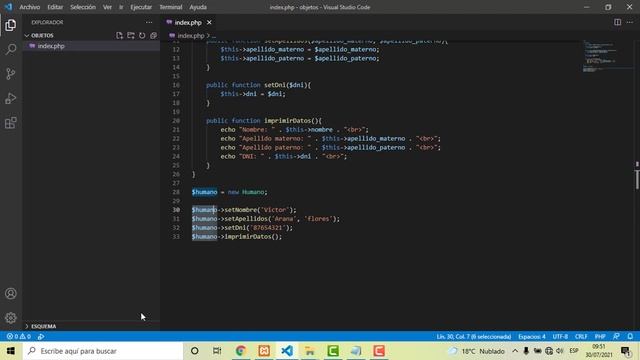Click the ESP input language indicator
Viewport: 640px width, 360px height.
click(x=574, y=351)
